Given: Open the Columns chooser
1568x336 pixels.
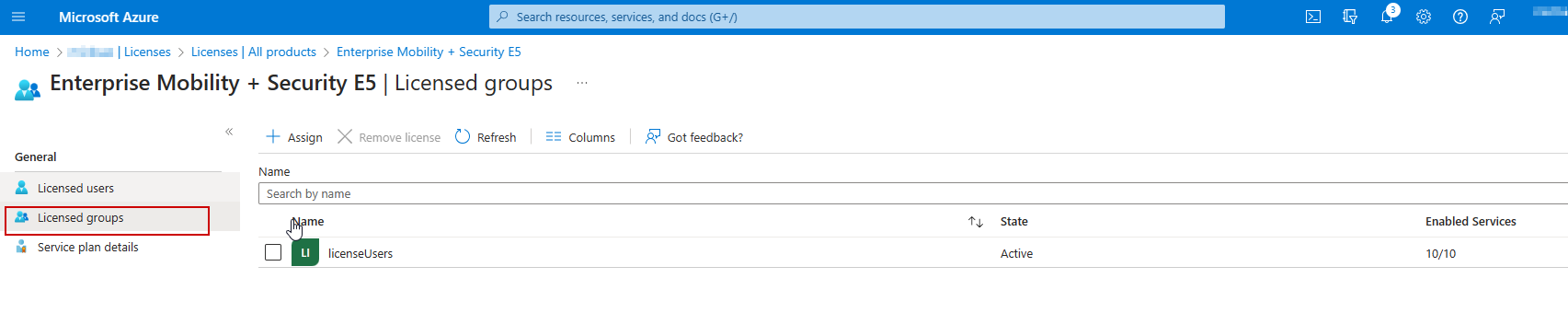Looking at the screenshot, I should pyautogui.click(x=580, y=137).
